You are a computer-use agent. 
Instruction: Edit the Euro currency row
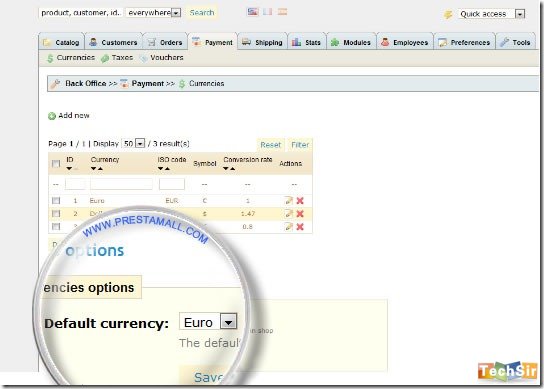pos(289,200)
